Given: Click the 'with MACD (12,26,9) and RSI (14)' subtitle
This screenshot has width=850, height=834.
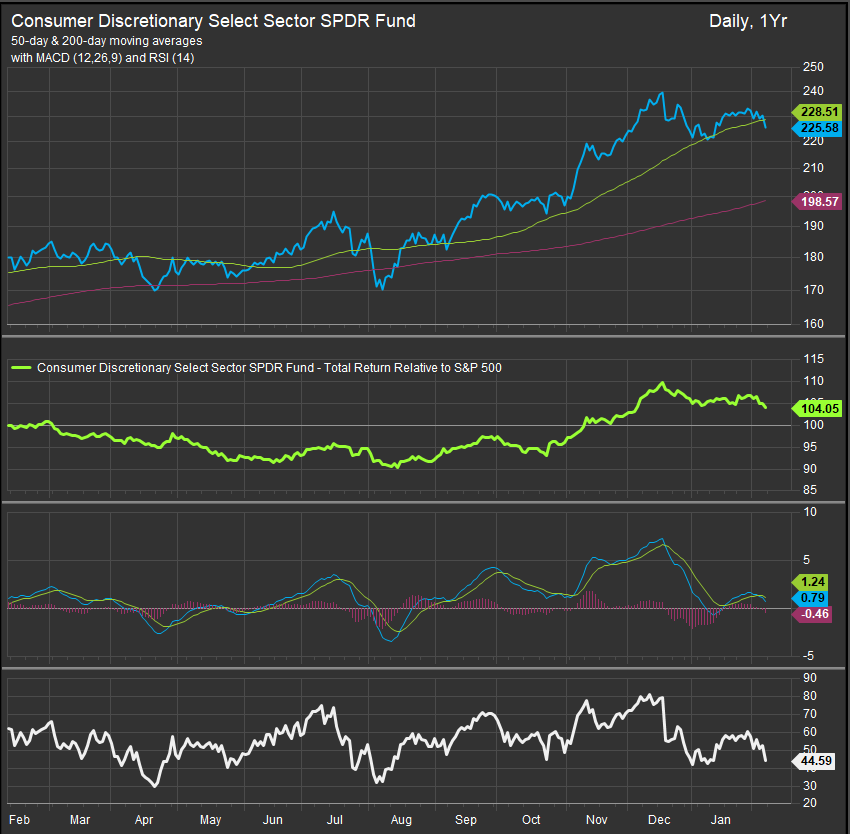Looking at the screenshot, I should click(102, 57).
